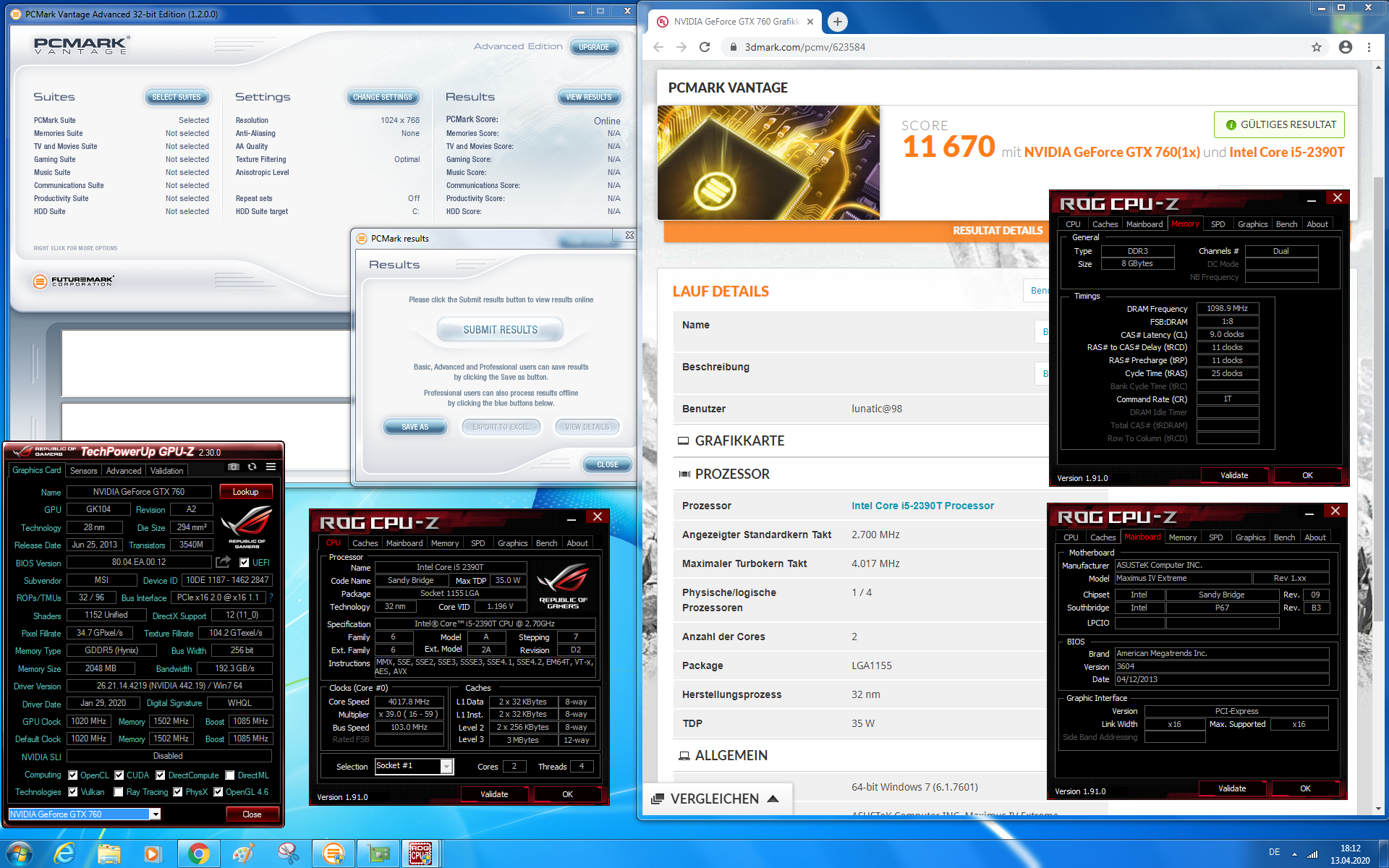
Task: Click the SELECT SUITES button
Action: tap(177, 97)
